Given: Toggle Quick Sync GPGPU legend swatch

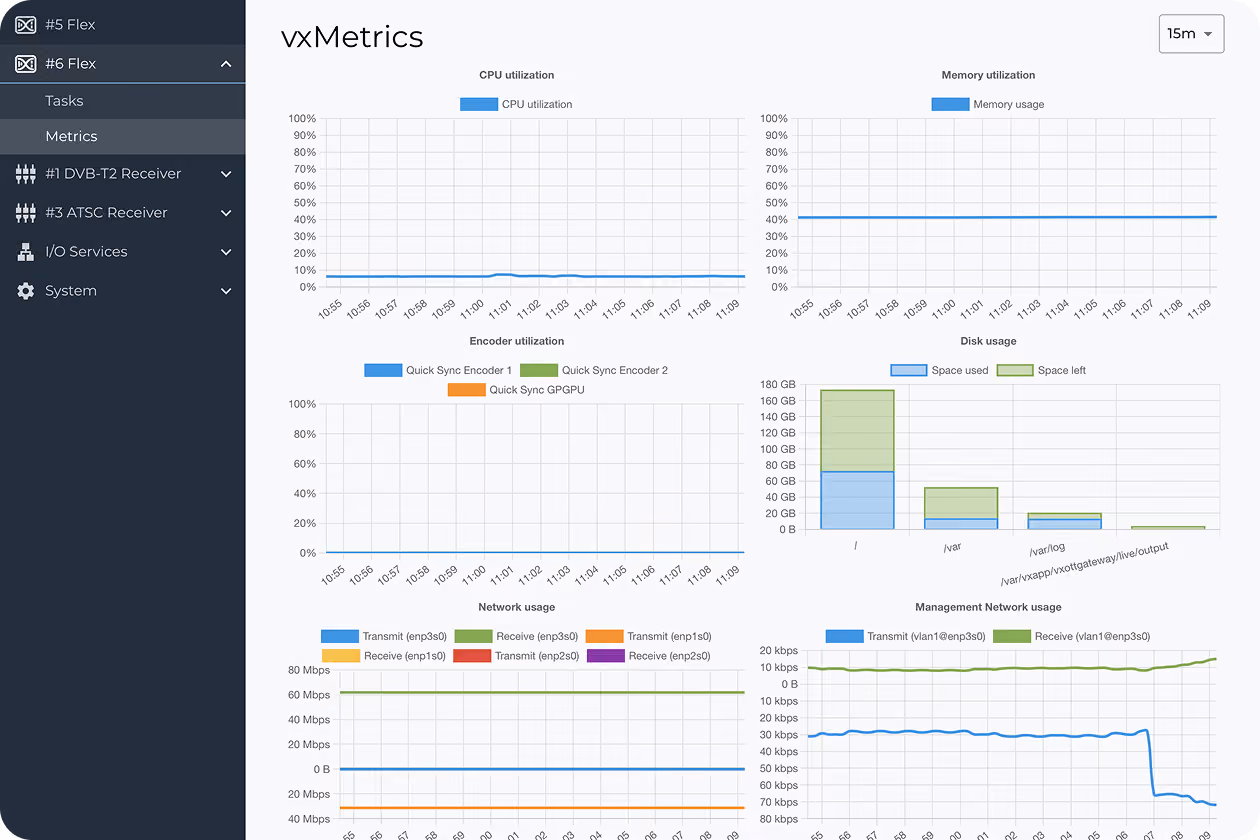Looking at the screenshot, I should pyautogui.click(x=466, y=390).
